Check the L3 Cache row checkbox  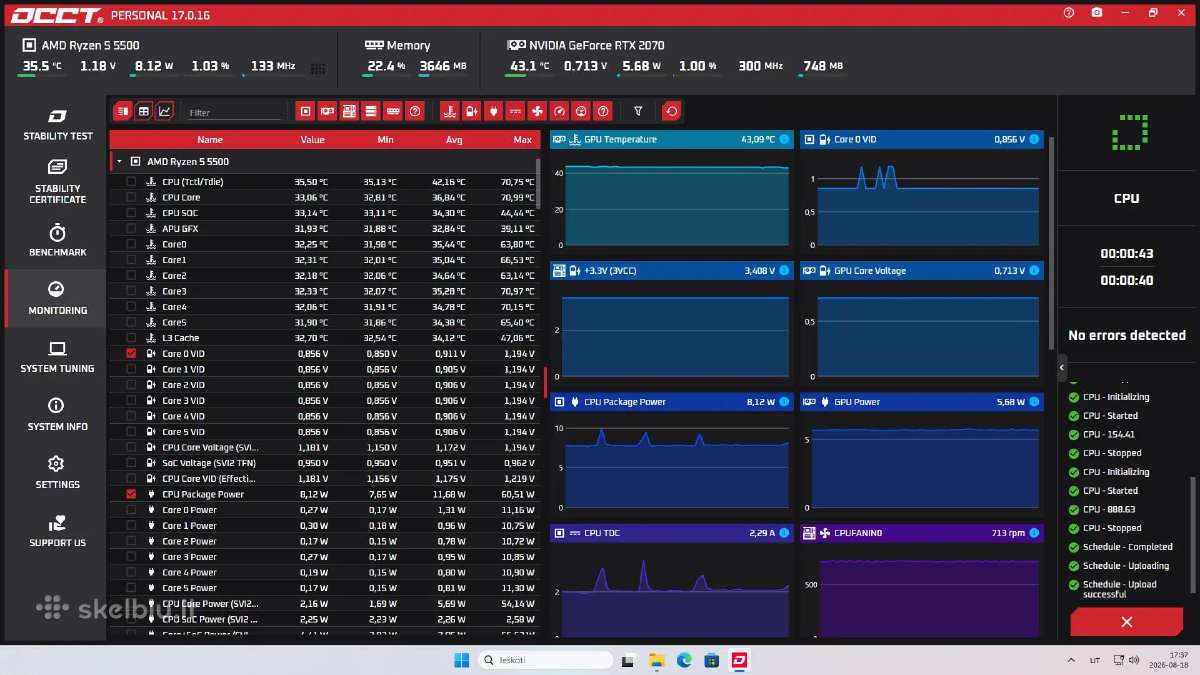(131, 338)
